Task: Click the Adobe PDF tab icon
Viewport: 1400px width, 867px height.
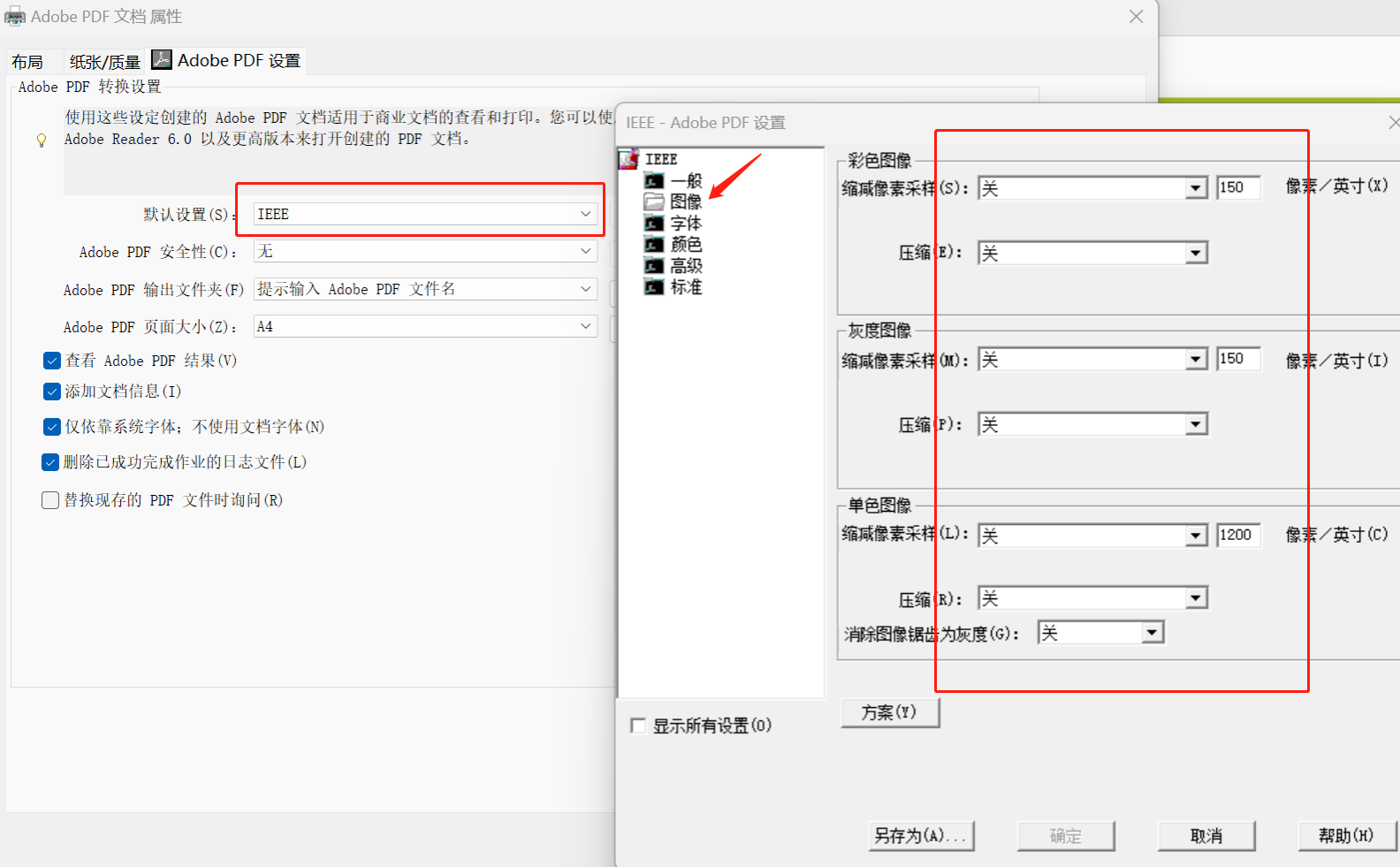Action: coord(162,59)
